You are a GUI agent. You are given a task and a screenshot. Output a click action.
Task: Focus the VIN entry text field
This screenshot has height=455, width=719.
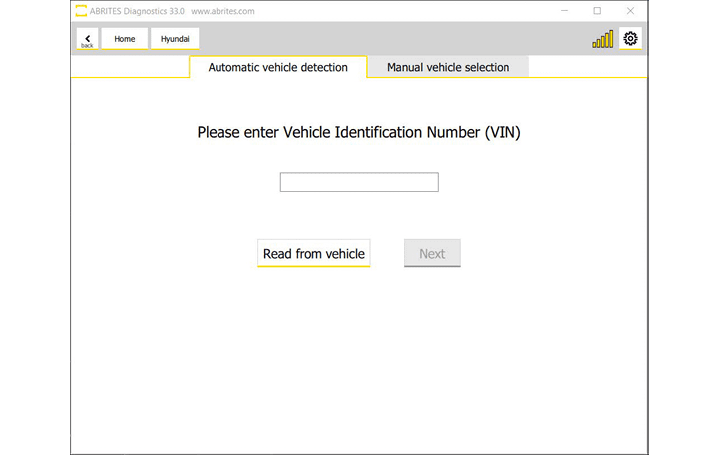click(359, 182)
